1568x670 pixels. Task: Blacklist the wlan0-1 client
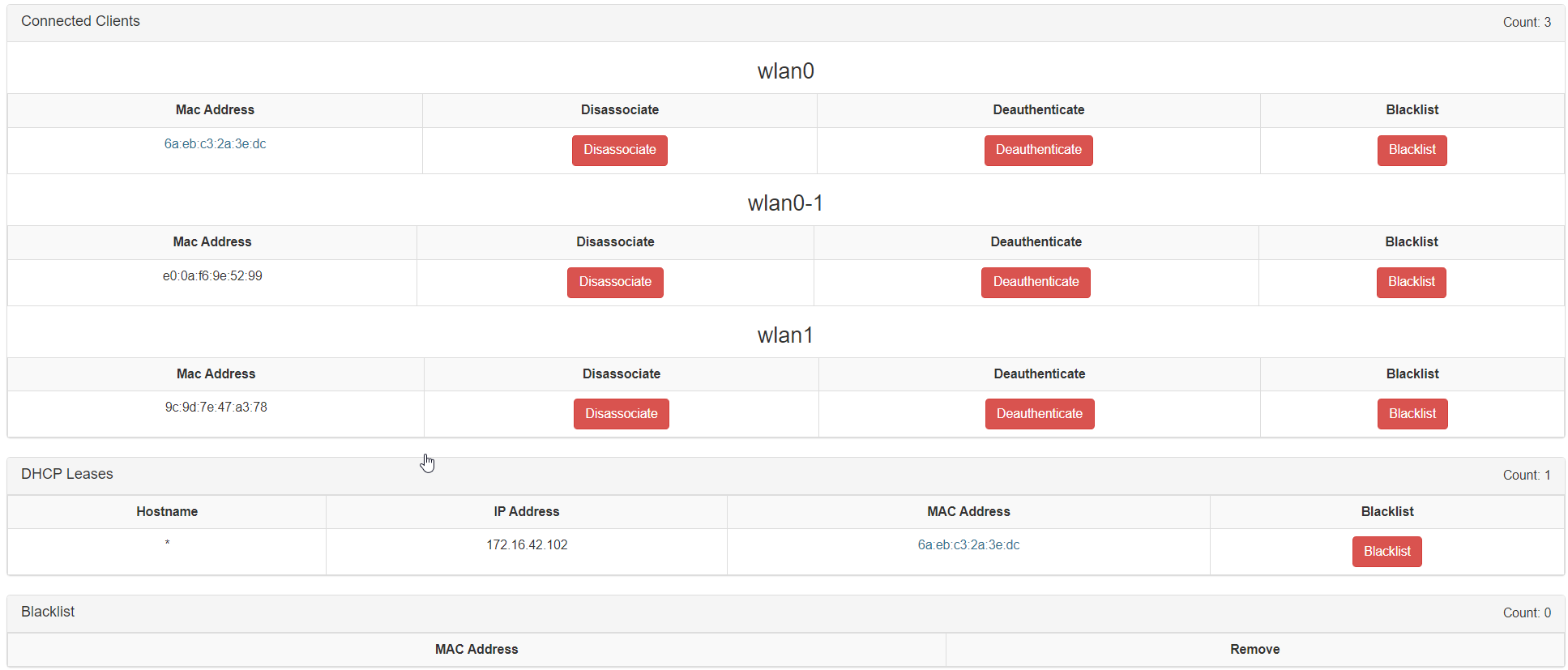1411,282
